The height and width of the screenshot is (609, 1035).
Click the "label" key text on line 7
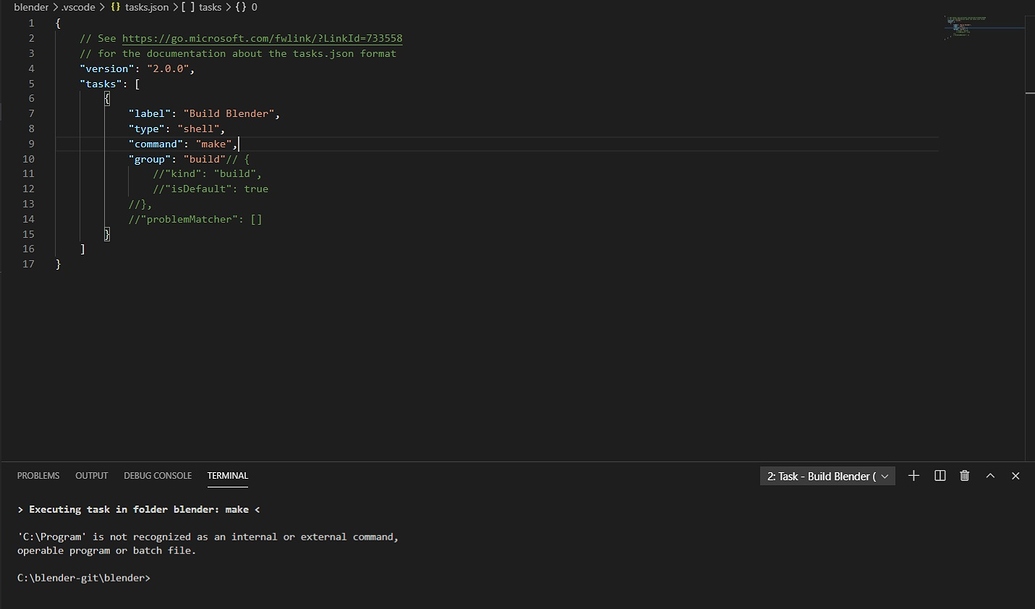[150, 113]
